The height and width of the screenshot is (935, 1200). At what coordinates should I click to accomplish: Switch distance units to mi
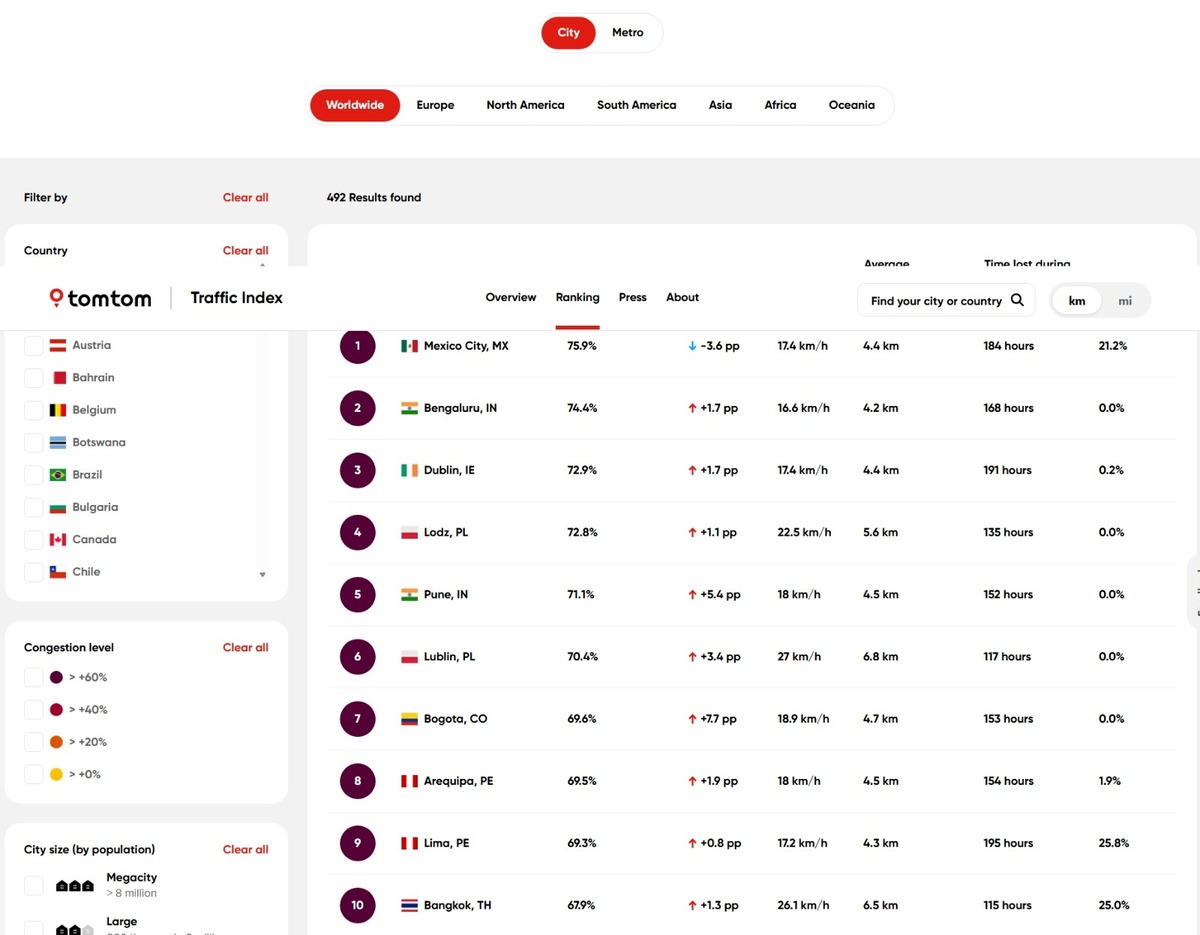(1125, 301)
